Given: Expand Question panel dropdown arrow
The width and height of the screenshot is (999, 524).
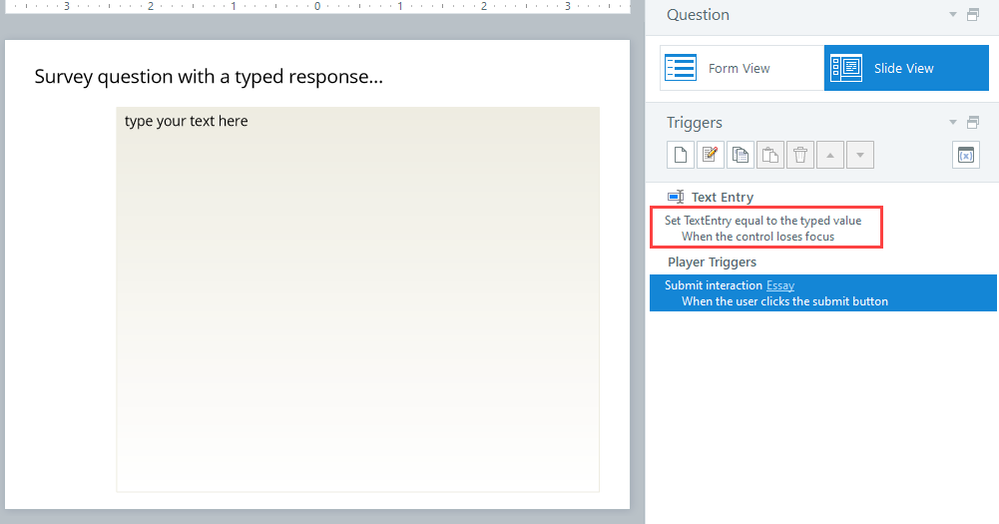Looking at the screenshot, I should click(x=953, y=15).
